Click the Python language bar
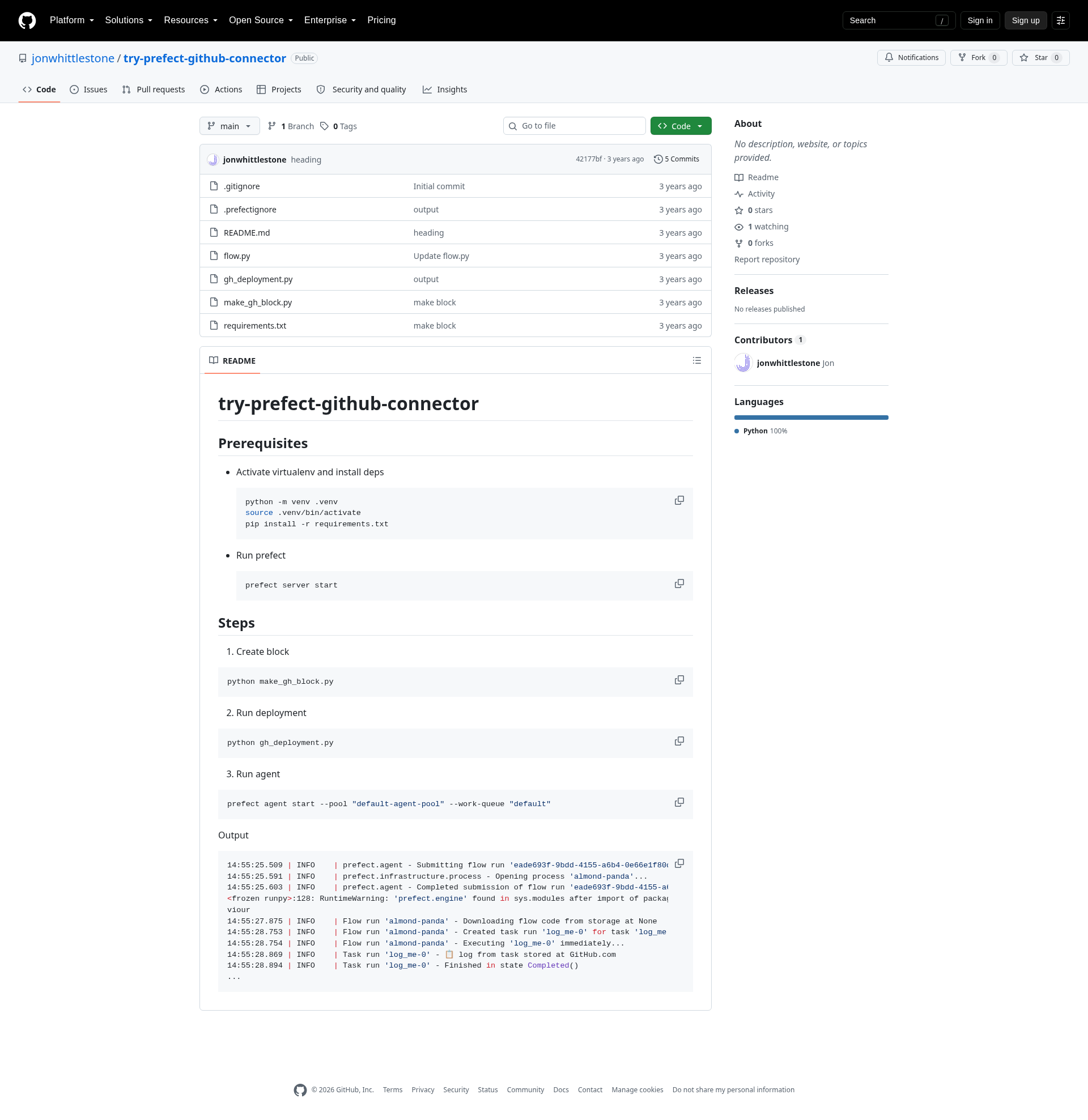Viewport: 1088px width, 1120px height. pos(811,418)
